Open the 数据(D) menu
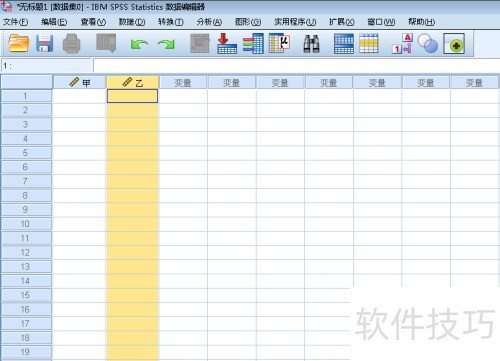This screenshot has width=500, height=361. (132, 22)
